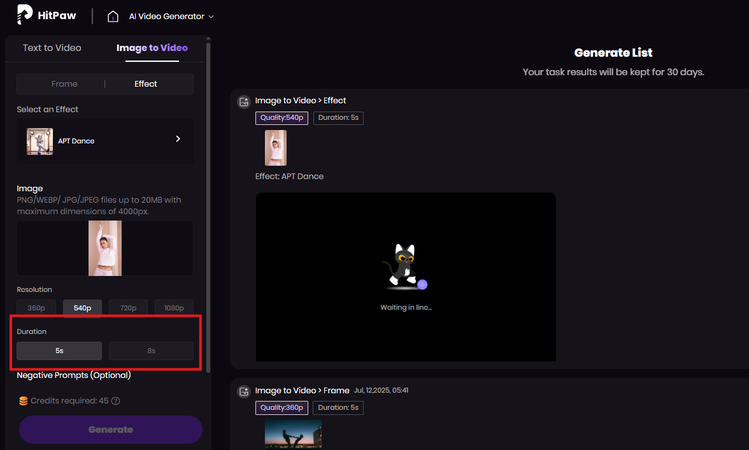The image size is (749, 450).
Task: Switch to Frame mode
Action: (64, 84)
